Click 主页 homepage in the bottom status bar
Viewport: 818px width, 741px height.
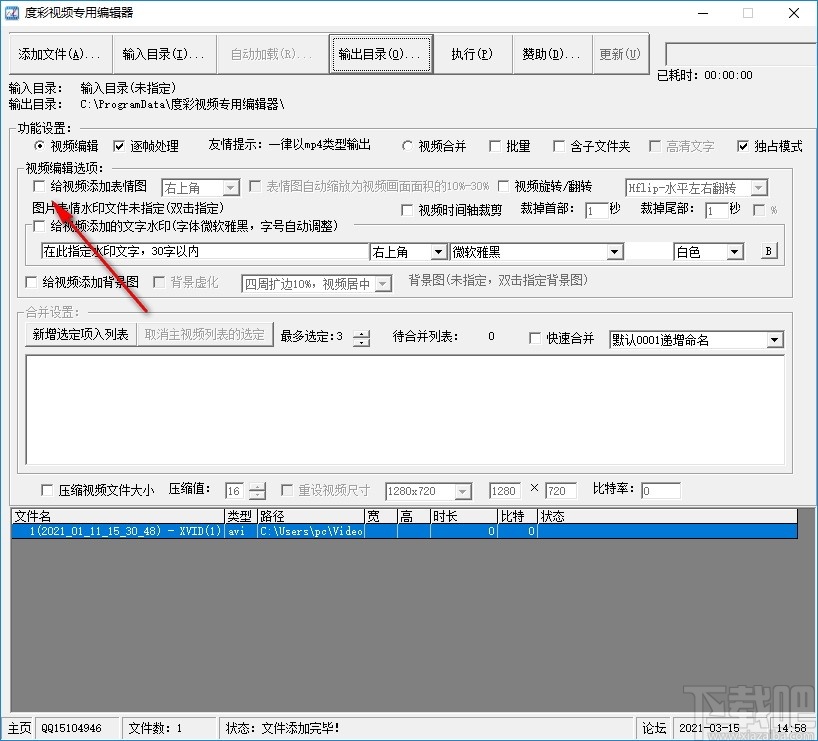(x=16, y=728)
